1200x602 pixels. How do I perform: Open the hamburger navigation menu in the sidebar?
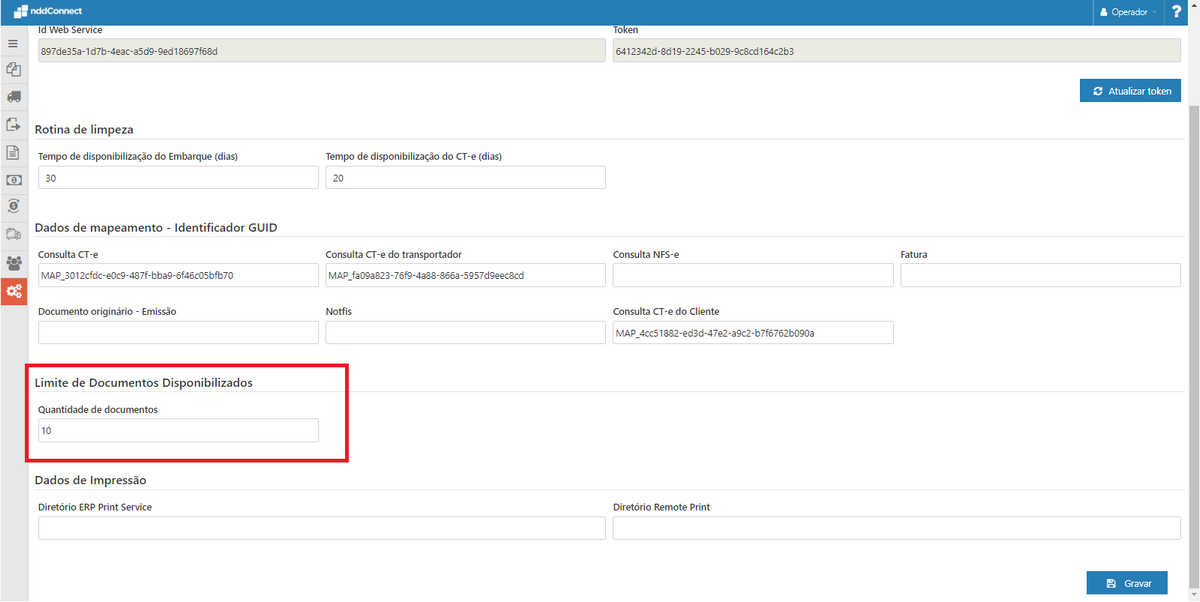click(x=13, y=44)
